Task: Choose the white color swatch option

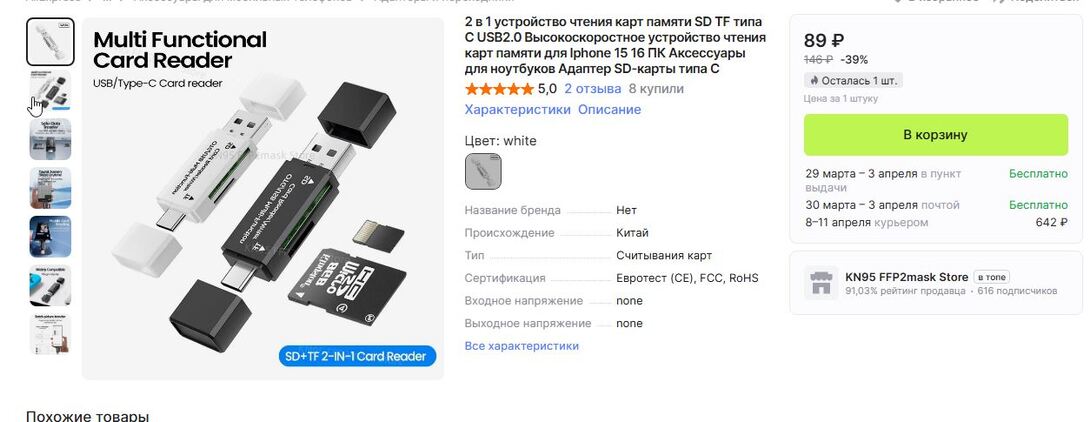Action: tap(483, 171)
